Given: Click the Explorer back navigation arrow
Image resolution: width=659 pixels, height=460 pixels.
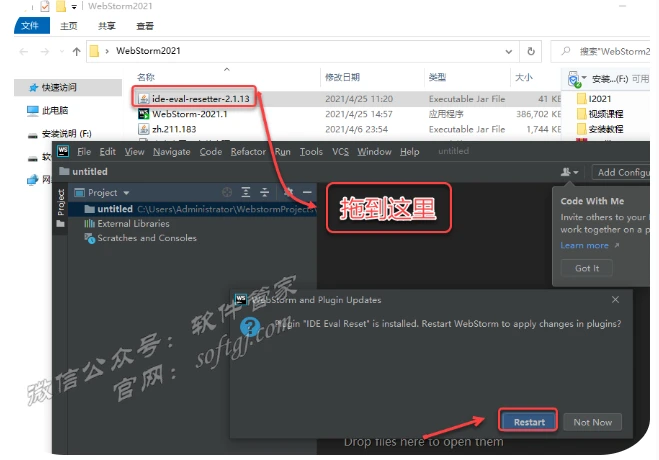Looking at the screenshot, I should coord(25,50).
